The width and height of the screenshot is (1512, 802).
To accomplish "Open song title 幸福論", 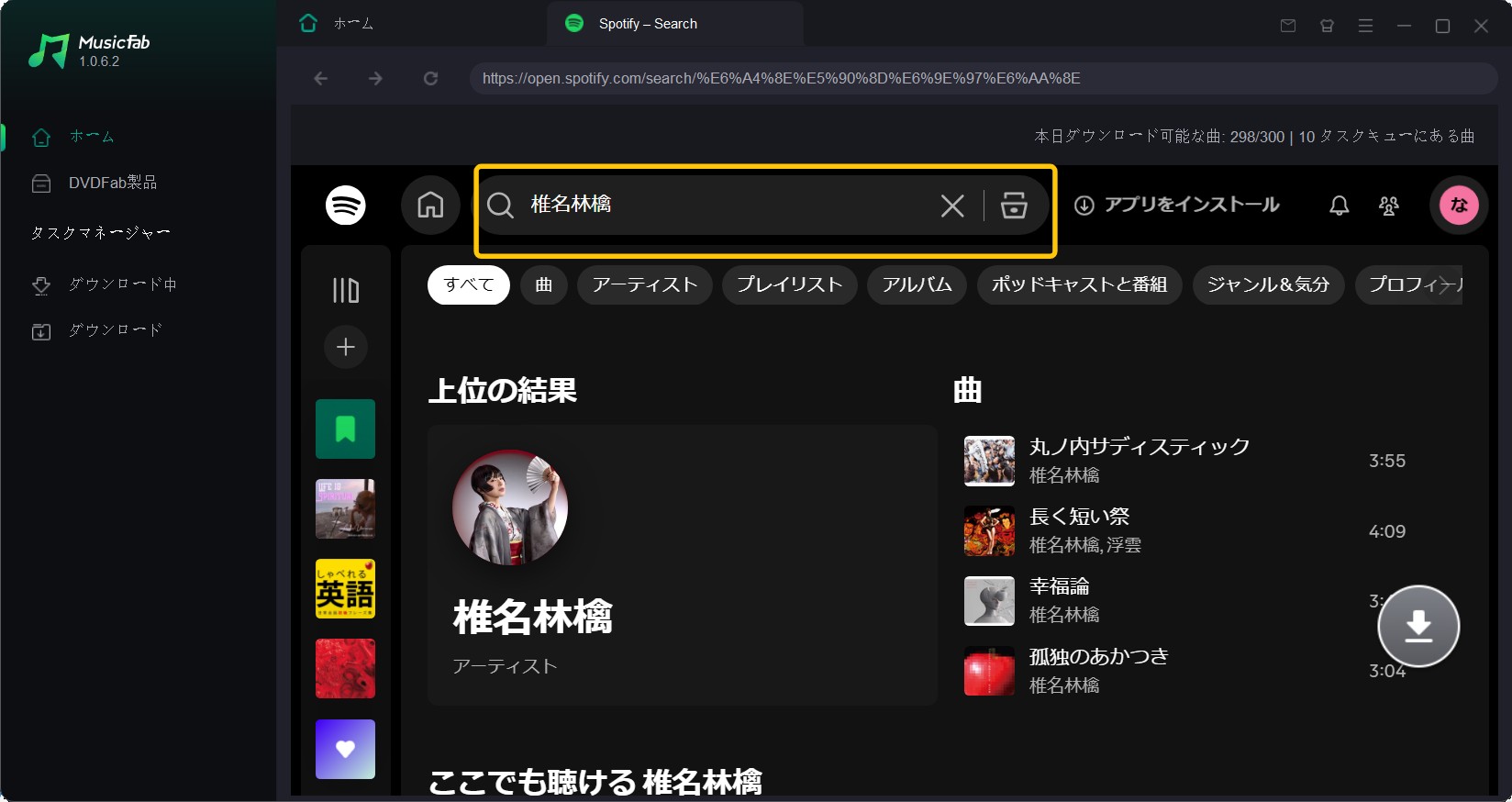I will (1060, 586).
